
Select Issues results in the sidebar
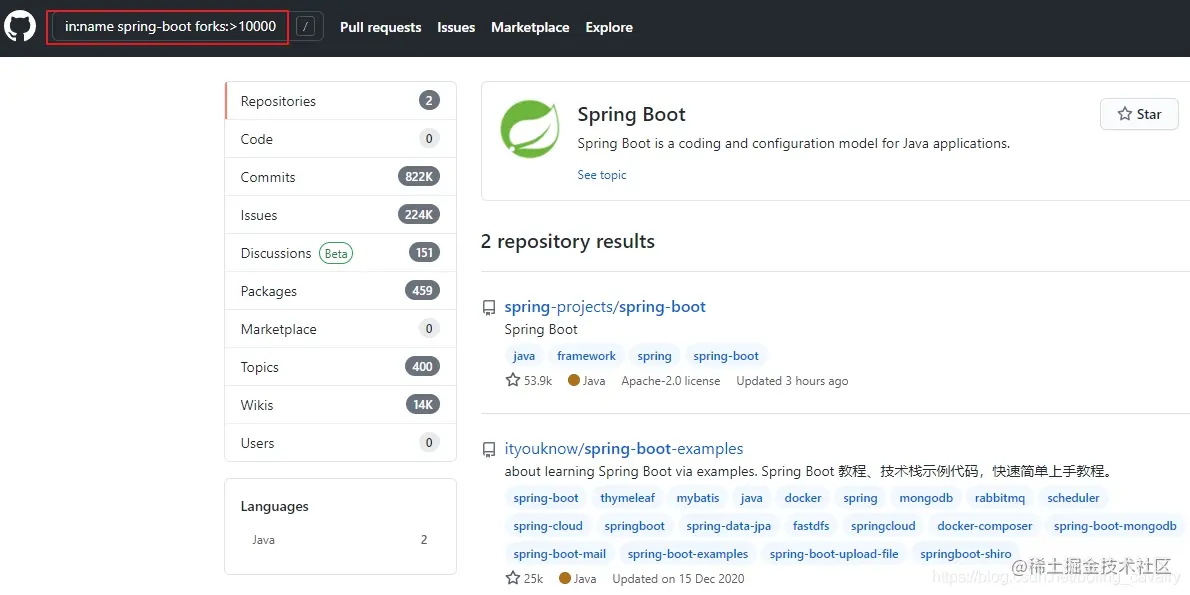coord(341,215)
